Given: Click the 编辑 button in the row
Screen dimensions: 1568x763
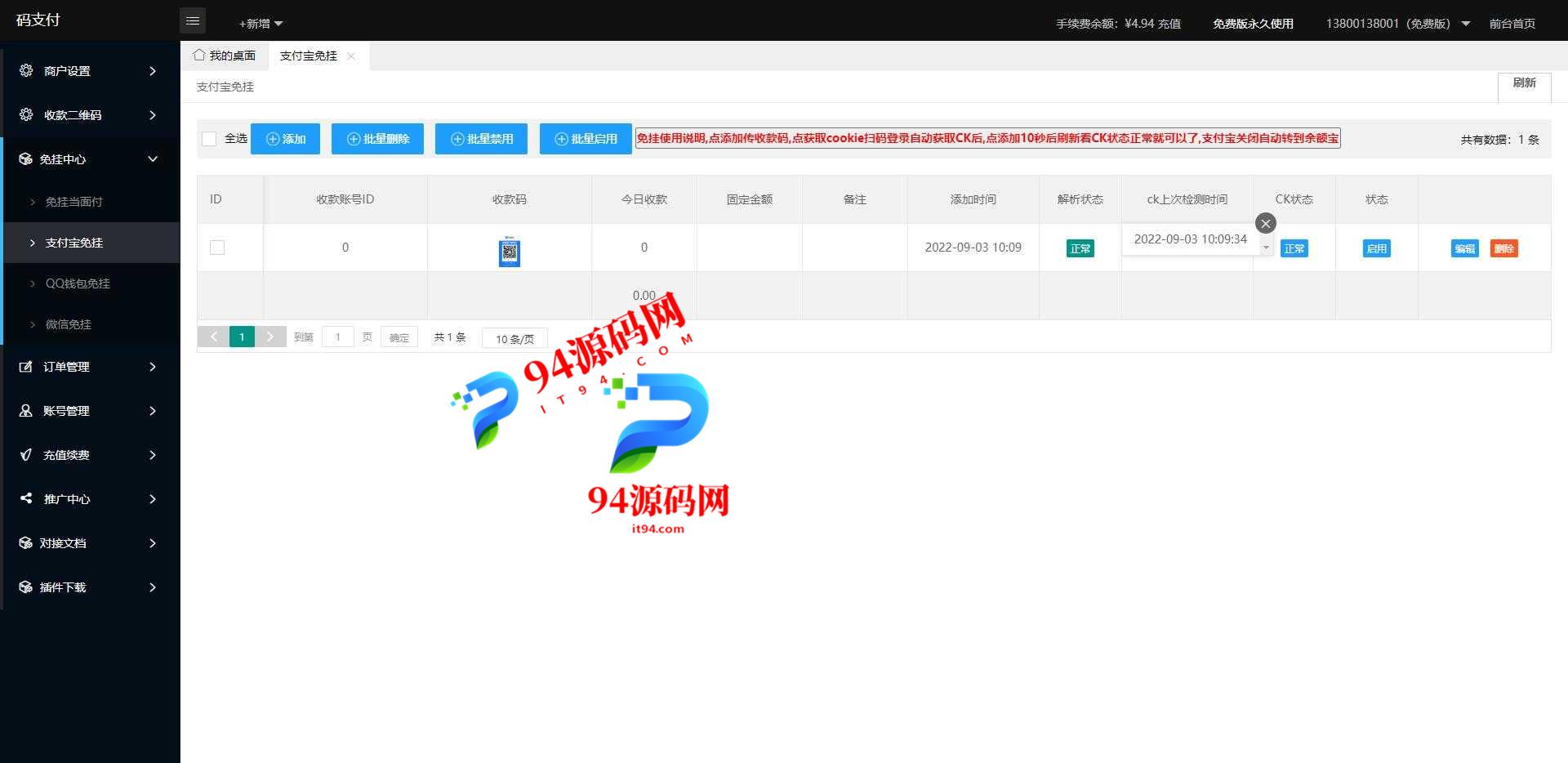Looking at the screenshot, I should pyautogui.click(x=1464, y=248).
